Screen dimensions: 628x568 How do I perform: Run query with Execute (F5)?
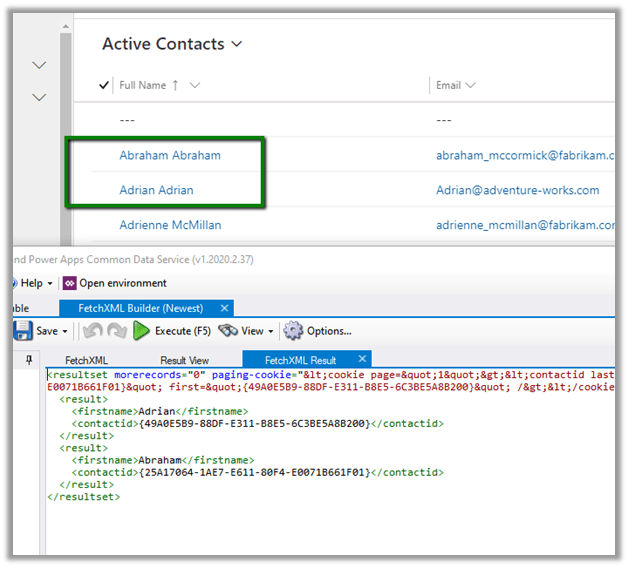point(171,331)
